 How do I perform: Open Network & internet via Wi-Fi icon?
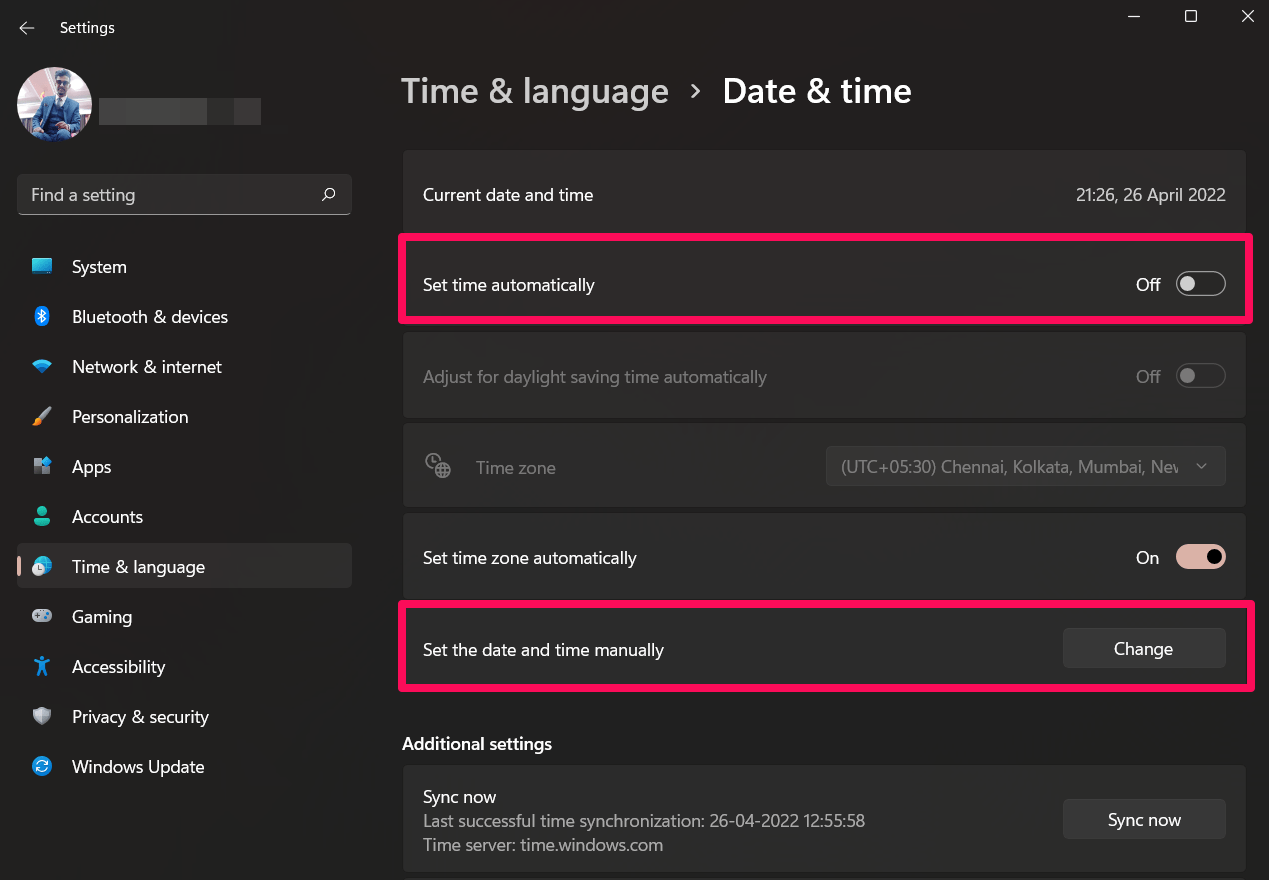pos(42,367)
